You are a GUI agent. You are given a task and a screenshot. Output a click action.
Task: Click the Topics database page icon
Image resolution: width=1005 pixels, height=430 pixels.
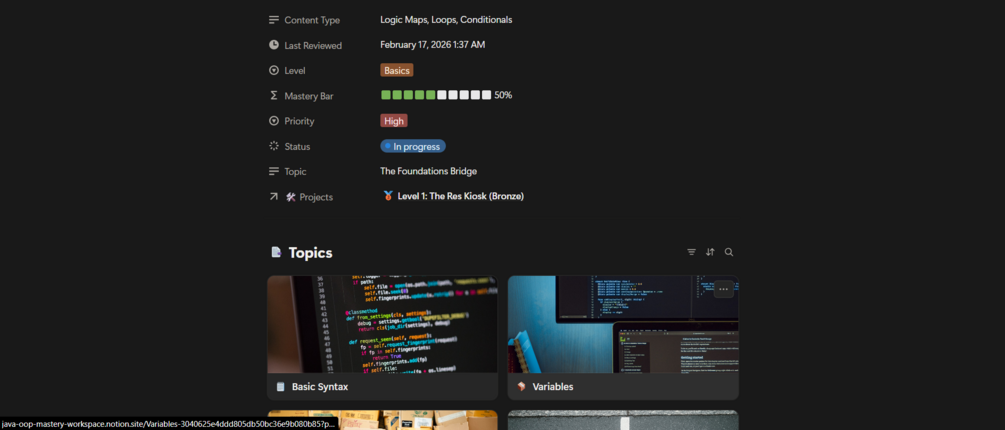[x=276, y=252]
